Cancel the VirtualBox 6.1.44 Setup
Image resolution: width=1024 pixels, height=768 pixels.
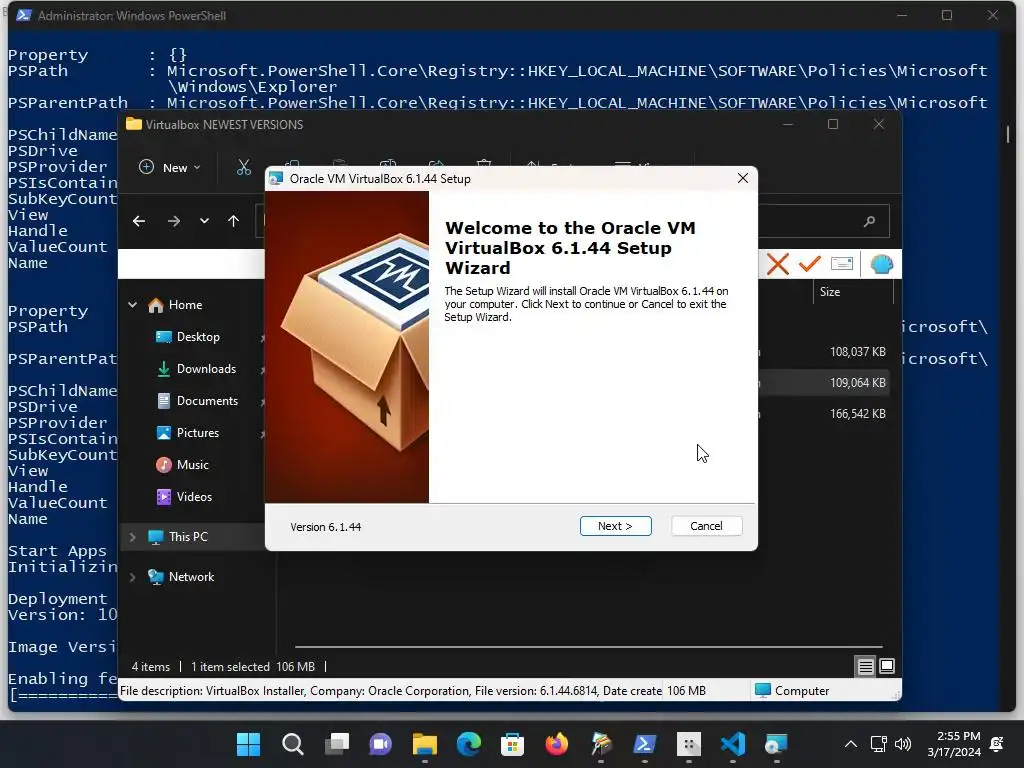(706, 526)
